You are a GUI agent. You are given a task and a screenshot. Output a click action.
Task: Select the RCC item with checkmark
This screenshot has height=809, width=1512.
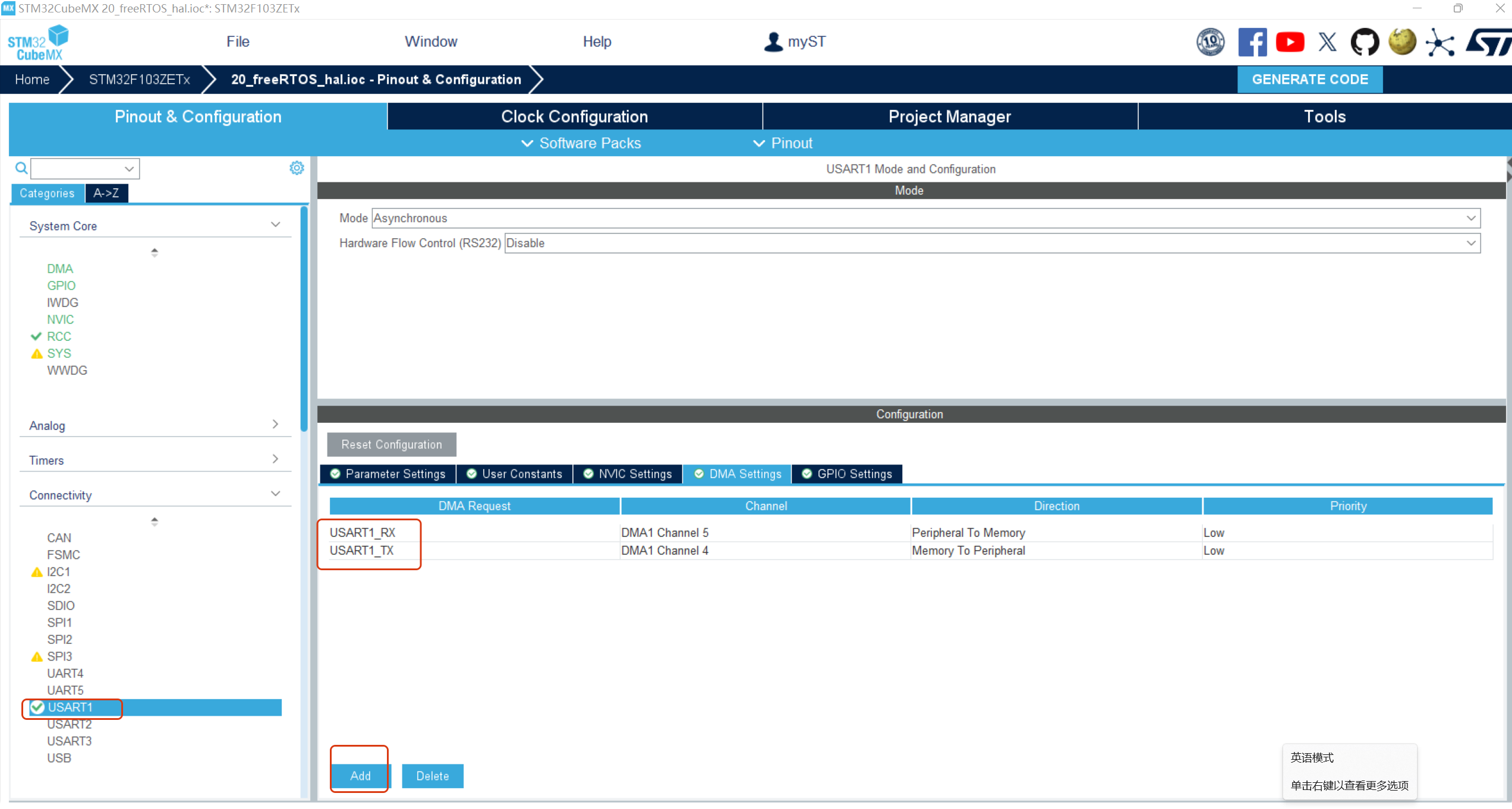(59, 336)
